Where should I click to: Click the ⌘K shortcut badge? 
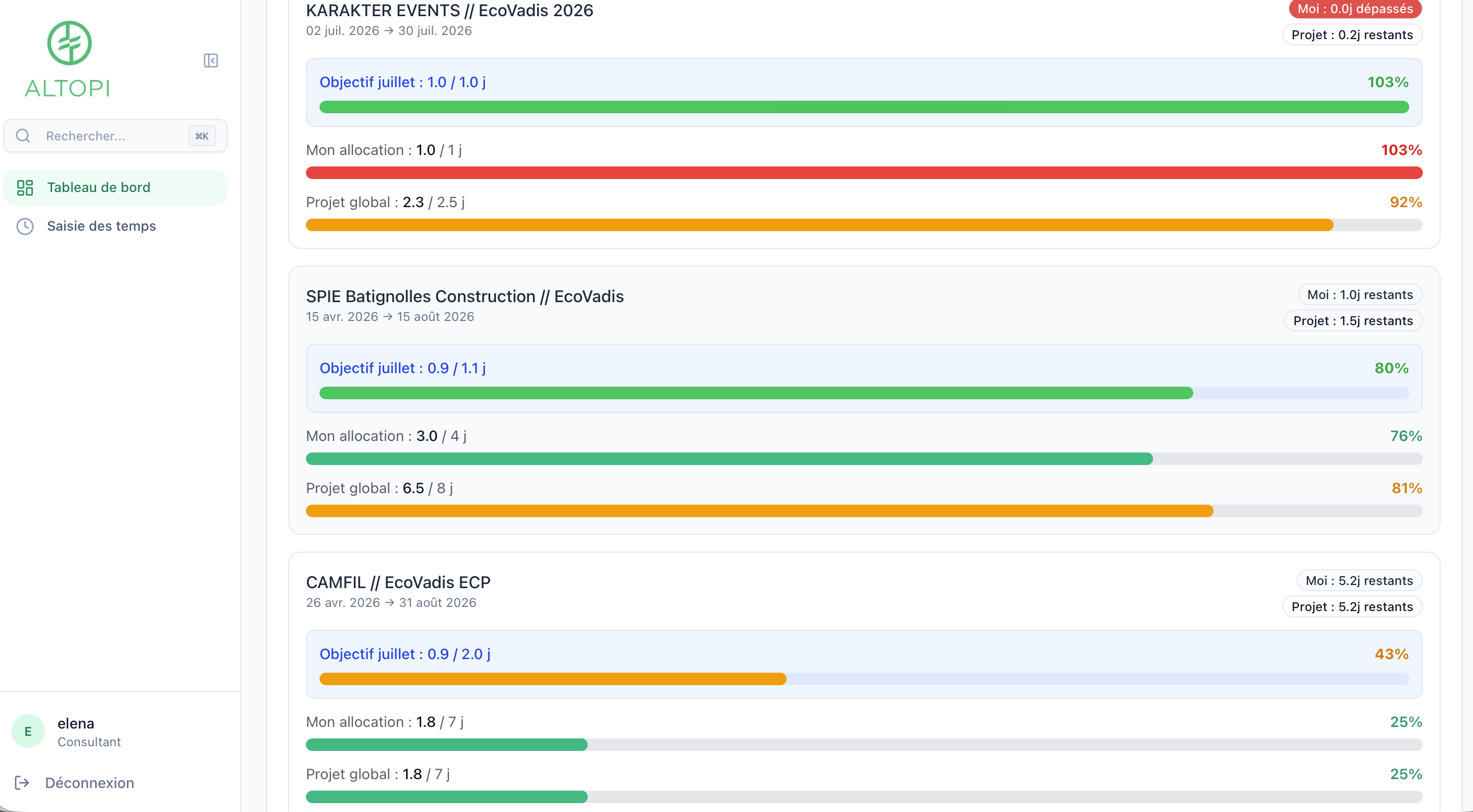(202, 136)
